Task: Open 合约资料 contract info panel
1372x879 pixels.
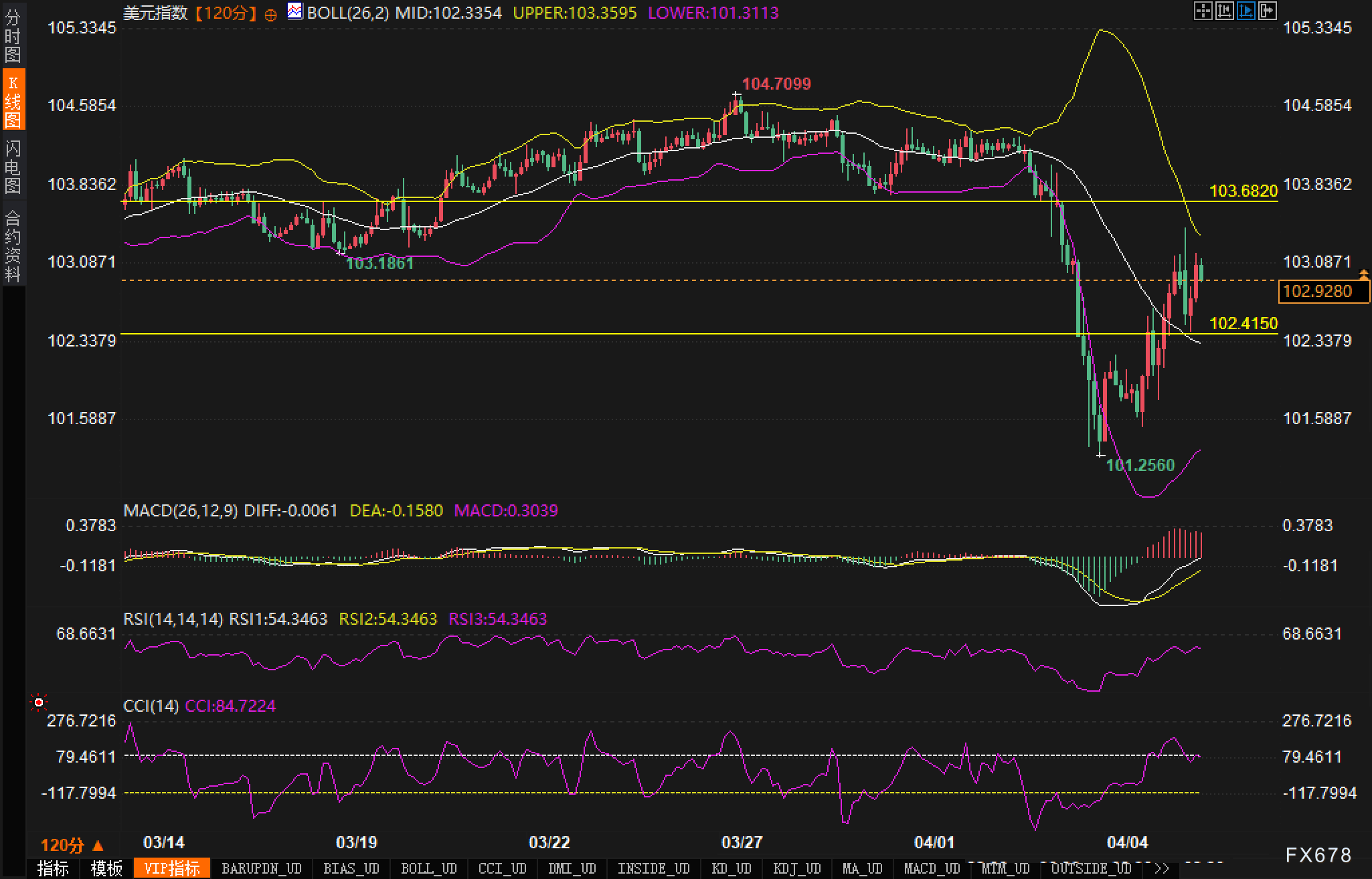Action: point(13,246)
